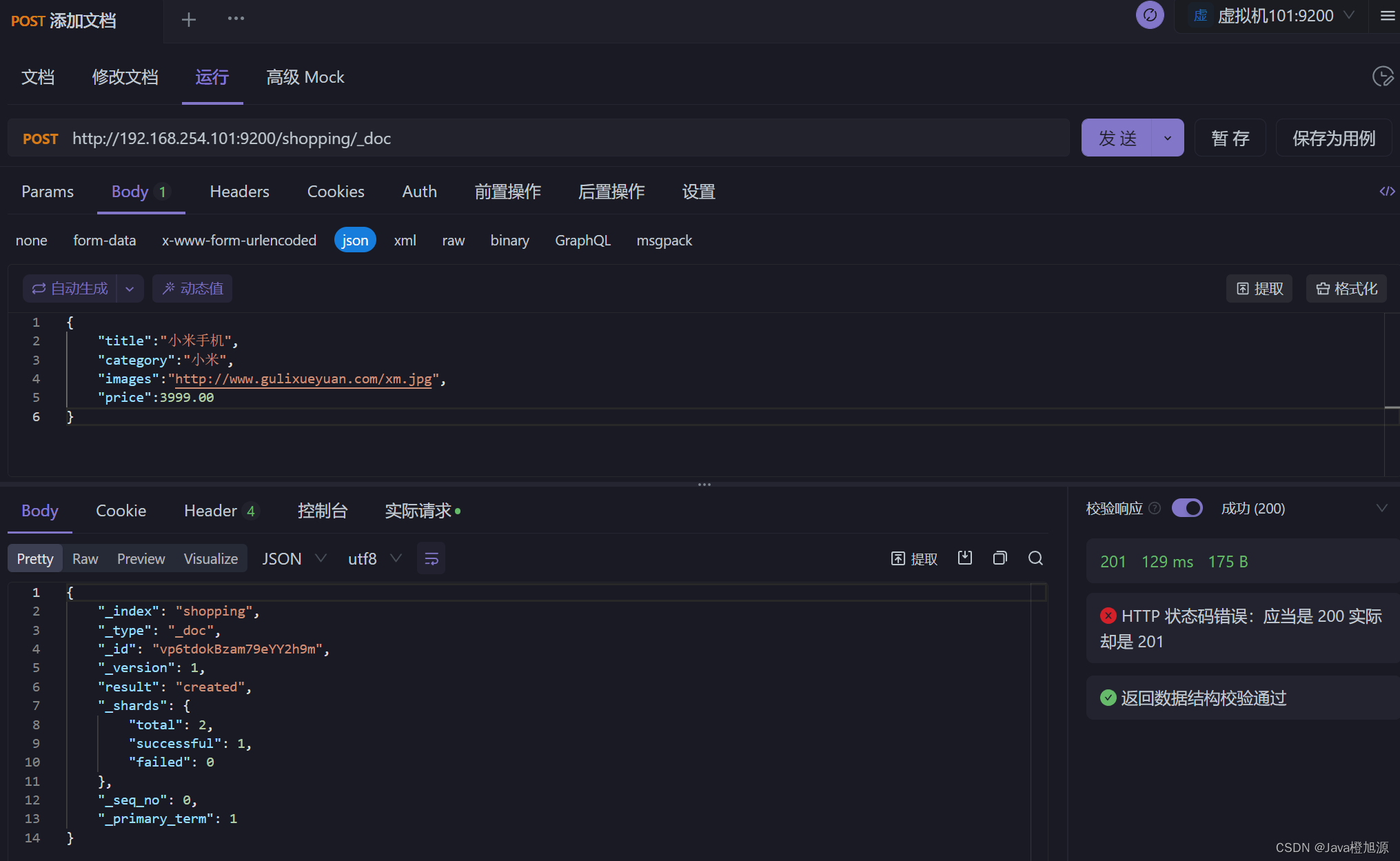Screen dimensions: 1400x861
Task: Switch response view to Visualize
Action: (x=211, y=558)
